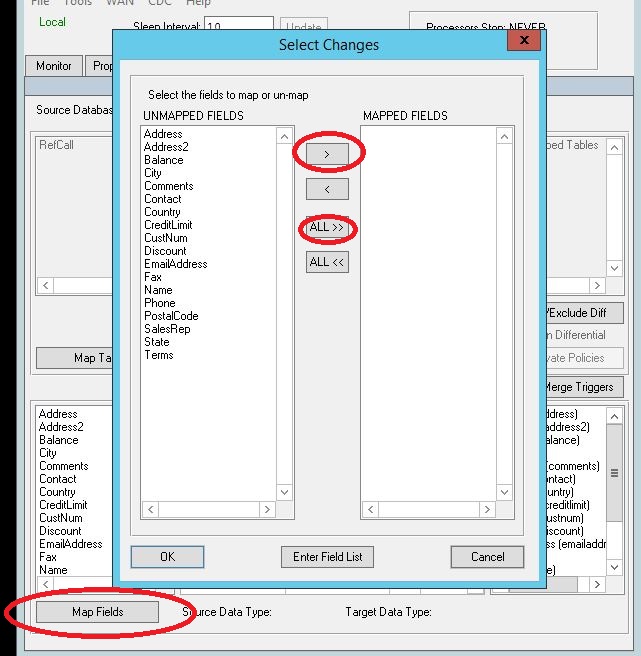Select State in the unmapped fields
This screenshot has width=641, height=656.
[157, 341]
